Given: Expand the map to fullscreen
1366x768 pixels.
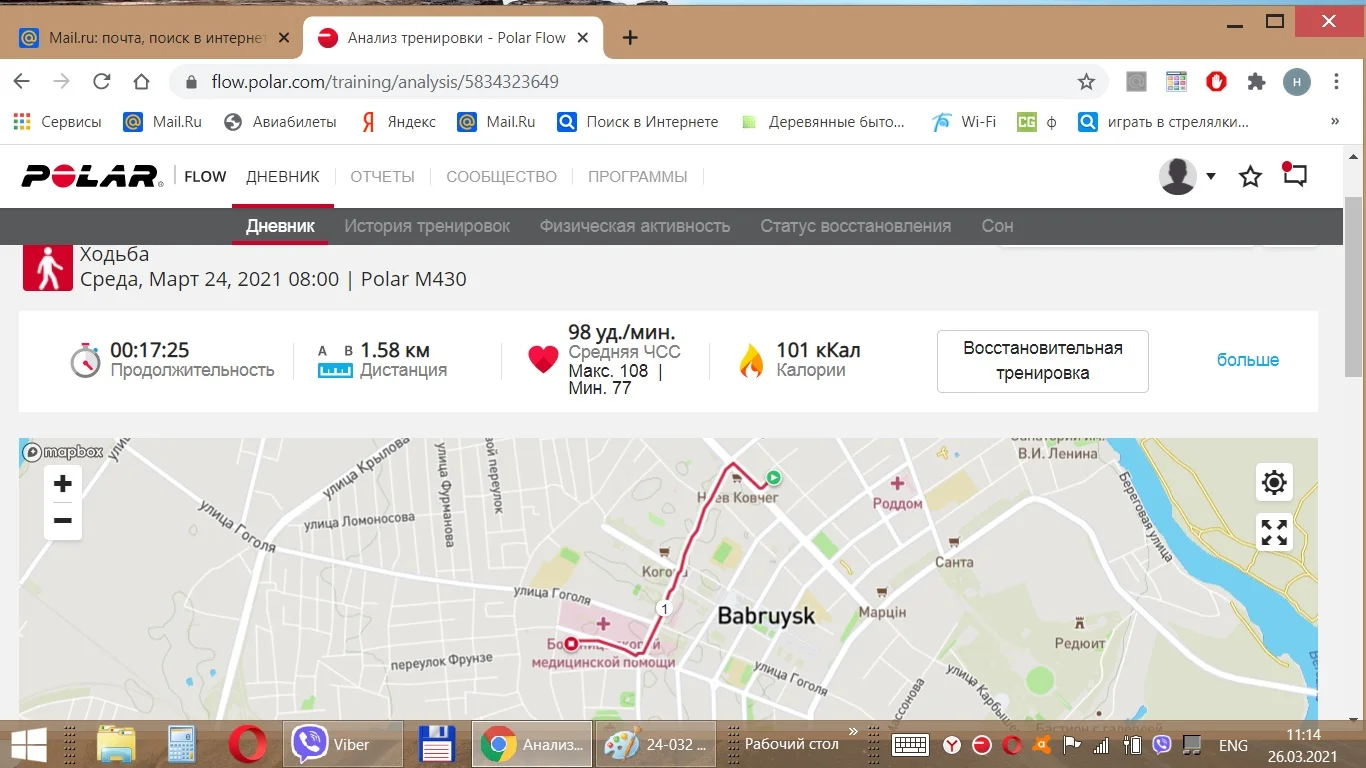Looking at the screenshot, I should tap(1274, 532).
